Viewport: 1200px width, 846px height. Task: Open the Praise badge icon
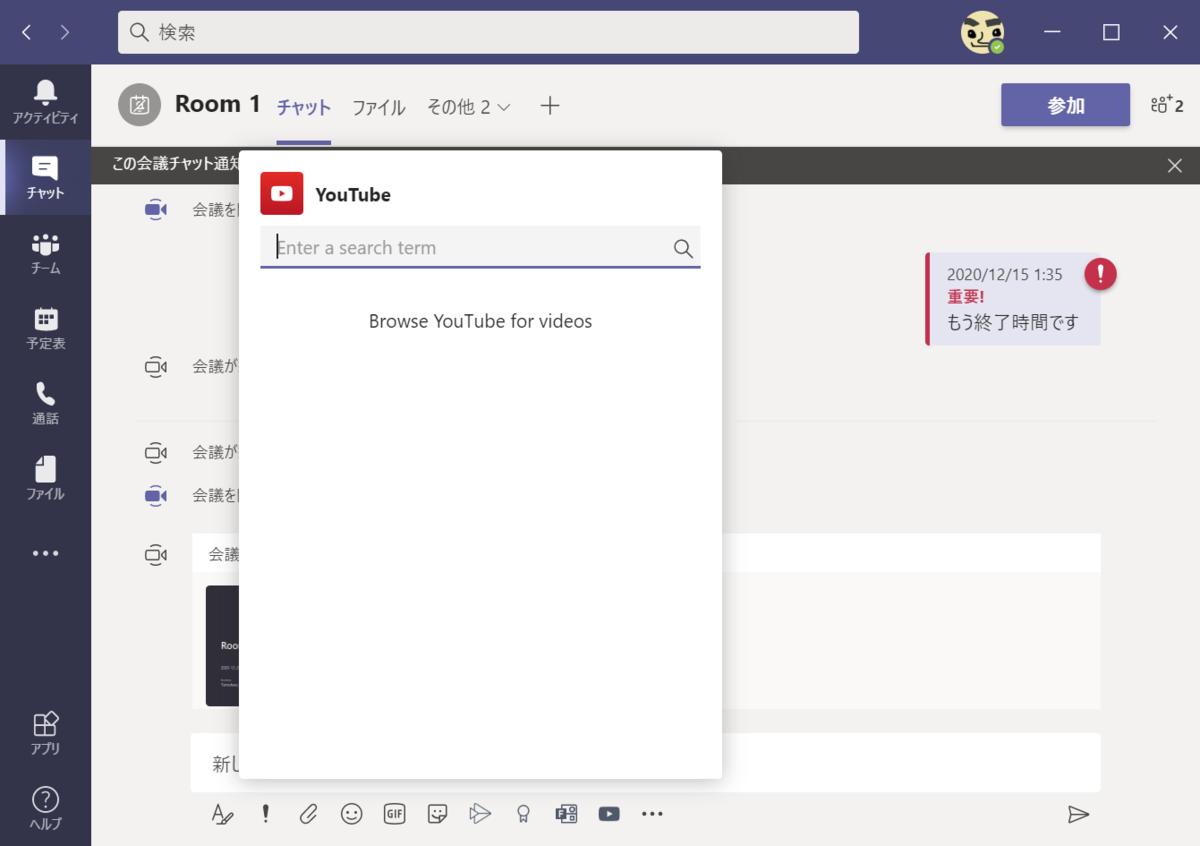(x=523, y=814)
